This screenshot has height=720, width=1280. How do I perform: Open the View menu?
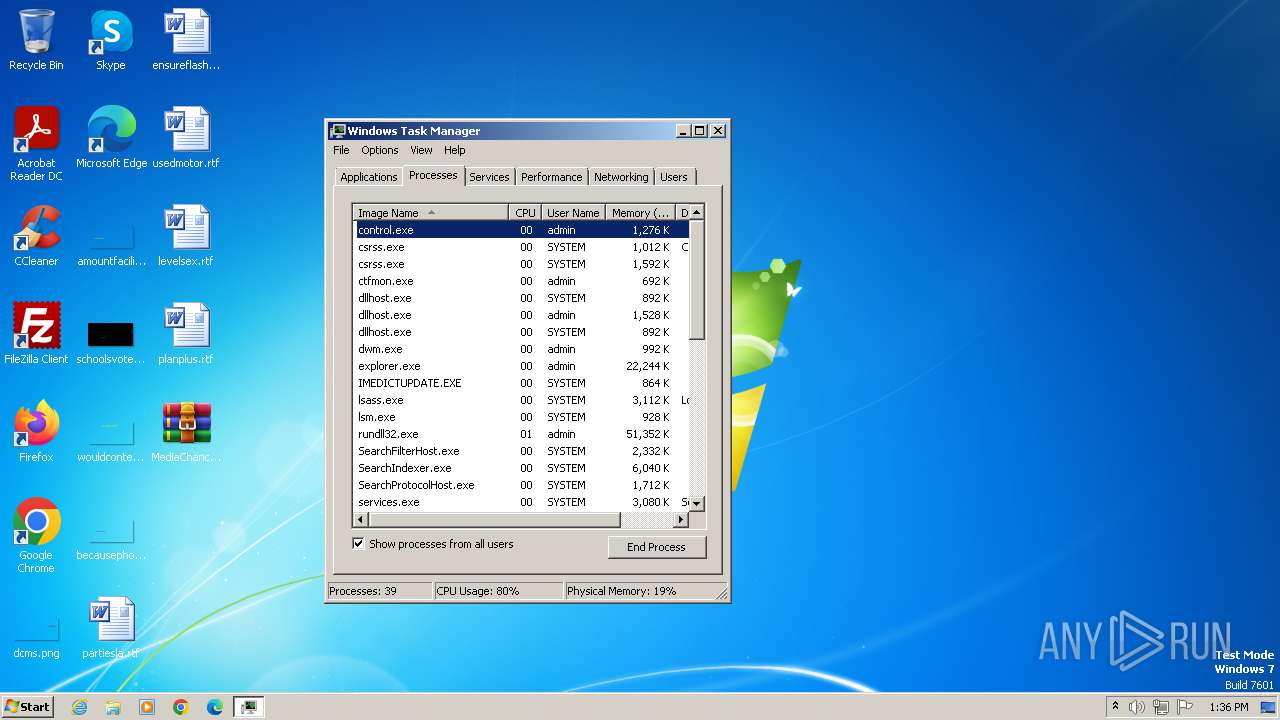coord(421,150)
